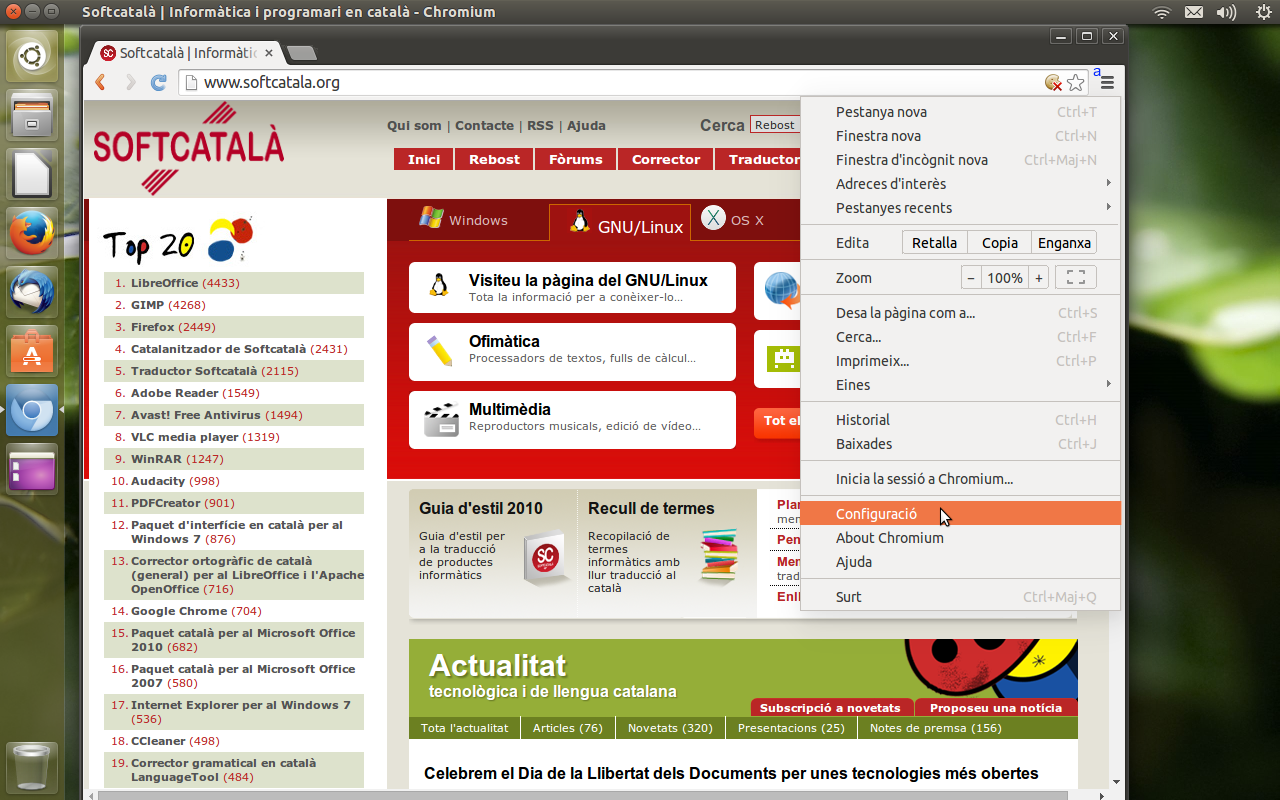The width and height of the screenshot is (1280, 800).
Task: Click the Corrector navigation button
Action: pos(666,159)
